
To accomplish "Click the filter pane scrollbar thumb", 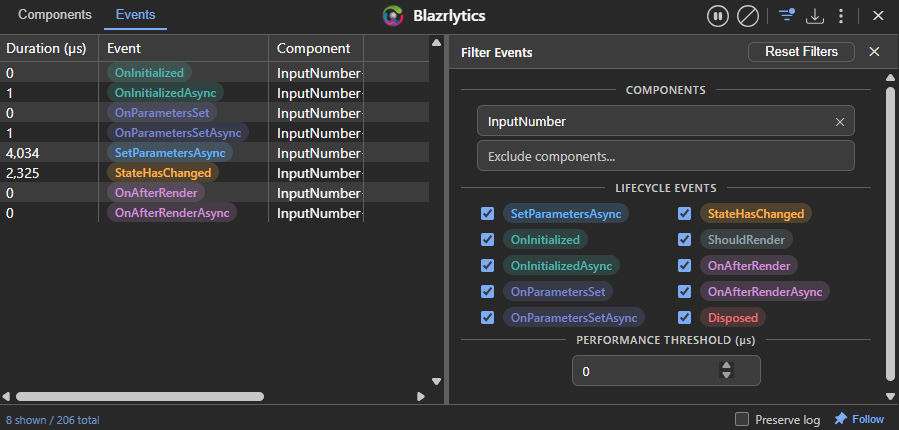I will coord(890,234).
